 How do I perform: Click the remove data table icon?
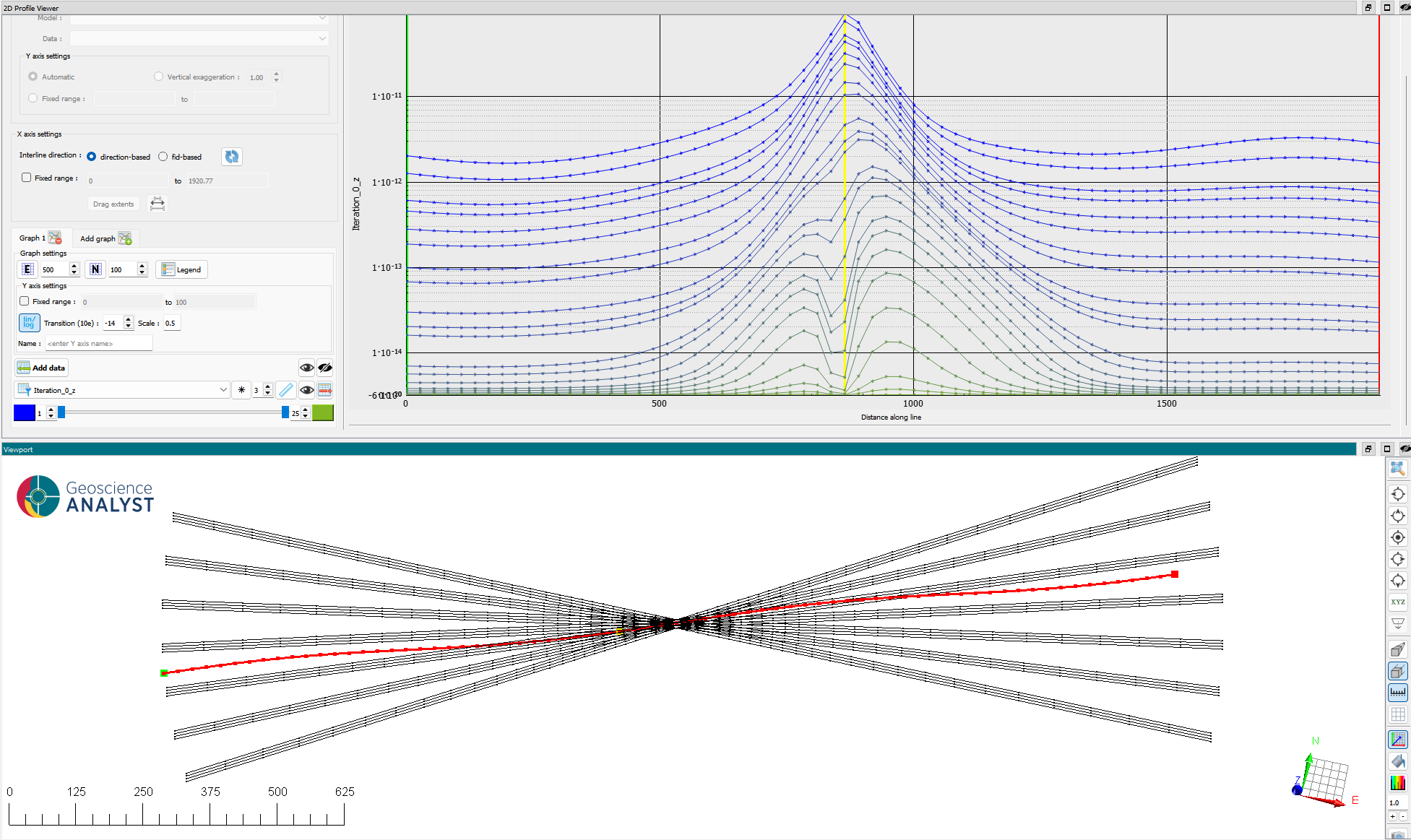tap(325, 390)
